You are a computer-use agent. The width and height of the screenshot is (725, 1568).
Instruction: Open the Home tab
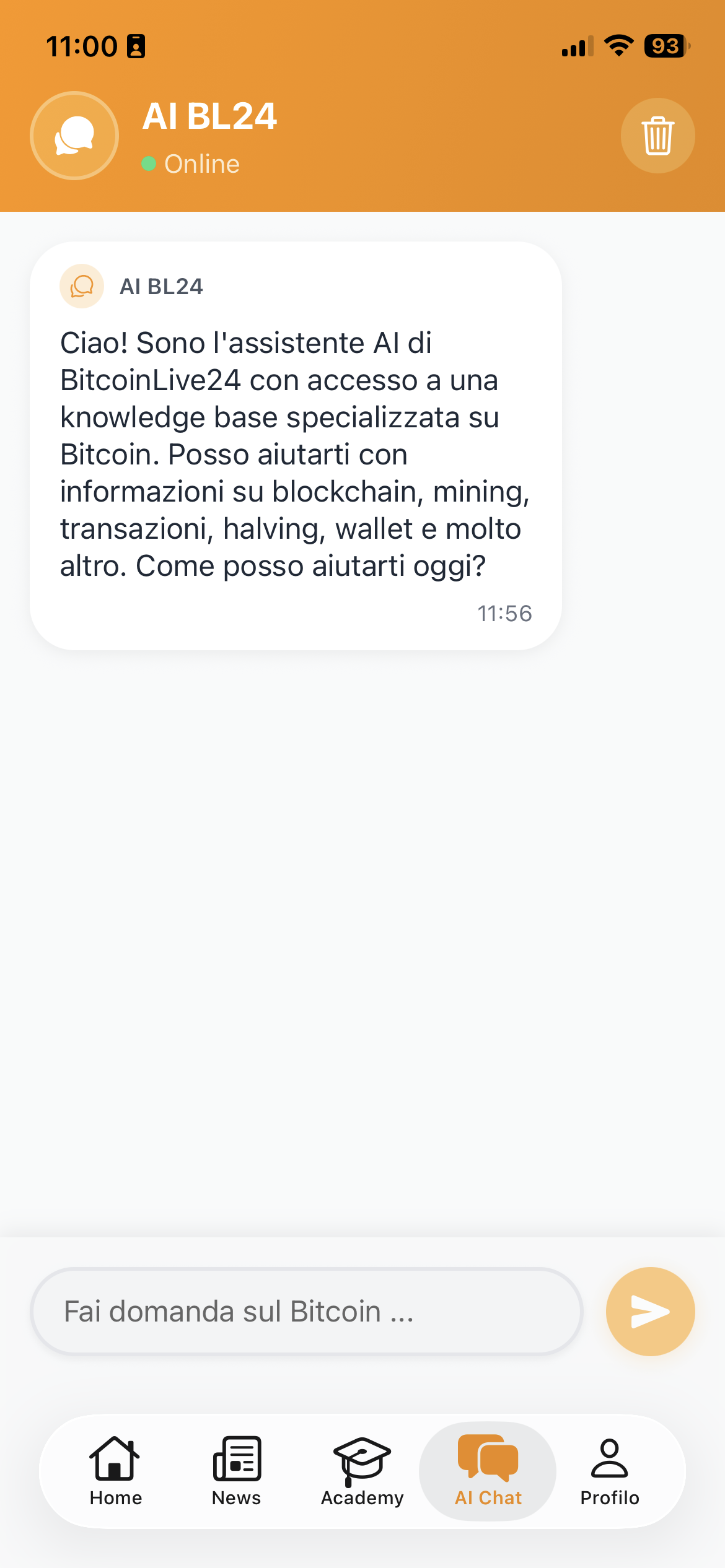point(115,1471)
